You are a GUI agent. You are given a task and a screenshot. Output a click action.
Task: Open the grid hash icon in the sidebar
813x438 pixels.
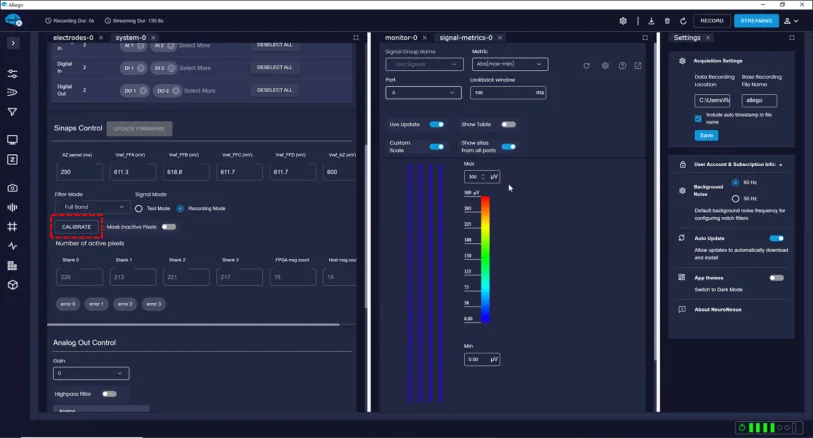click(12, 227)
